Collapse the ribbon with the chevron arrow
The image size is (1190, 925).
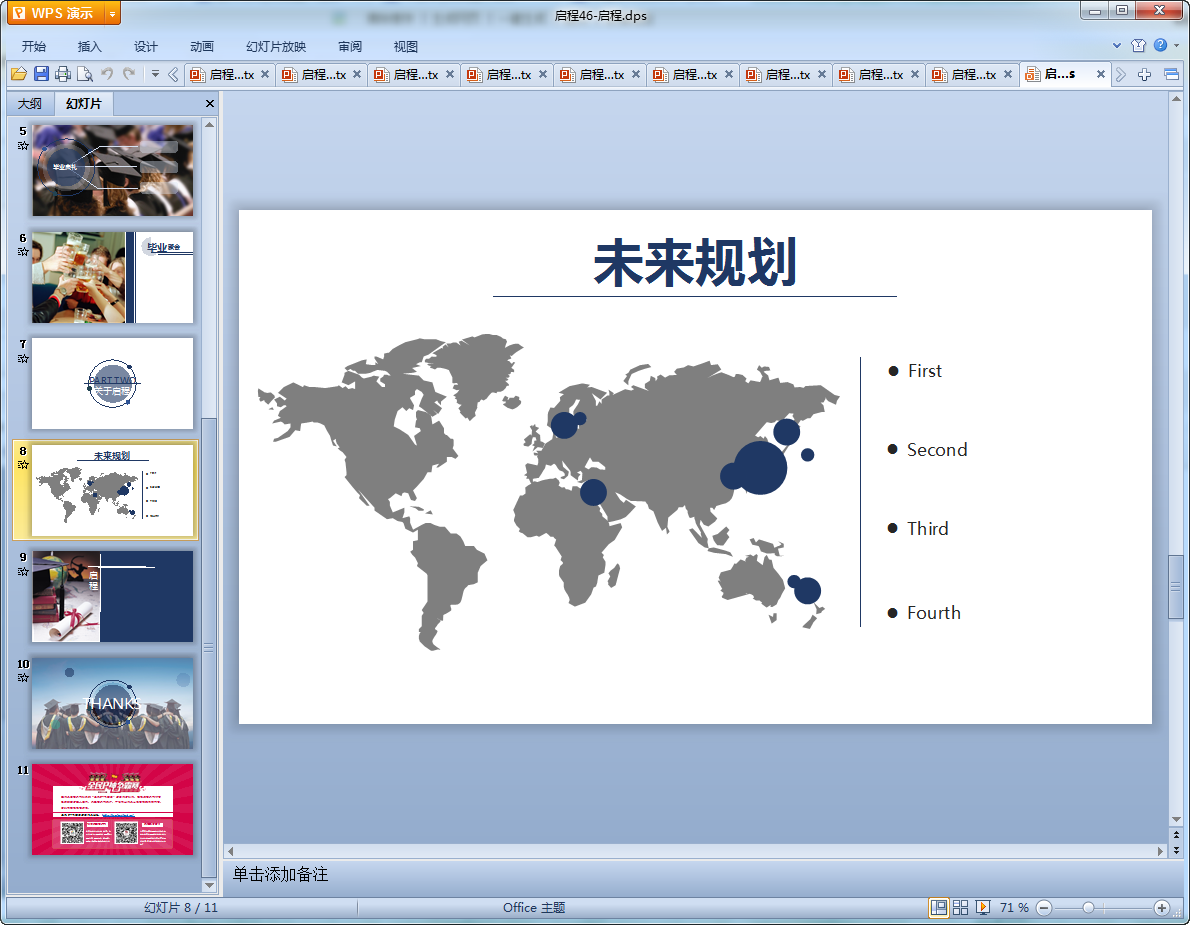[1117, 46]
